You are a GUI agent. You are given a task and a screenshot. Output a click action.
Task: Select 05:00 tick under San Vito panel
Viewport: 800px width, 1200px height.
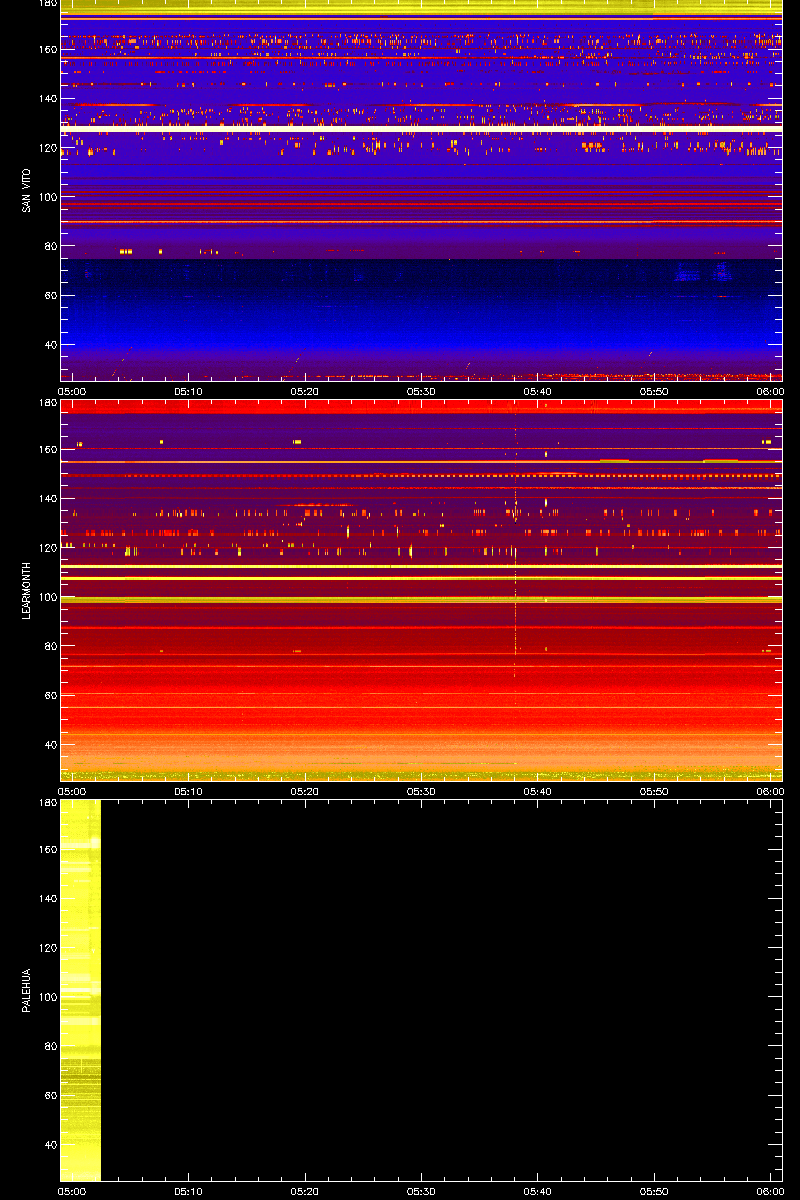pyautogui.click(x=72, y=391)
